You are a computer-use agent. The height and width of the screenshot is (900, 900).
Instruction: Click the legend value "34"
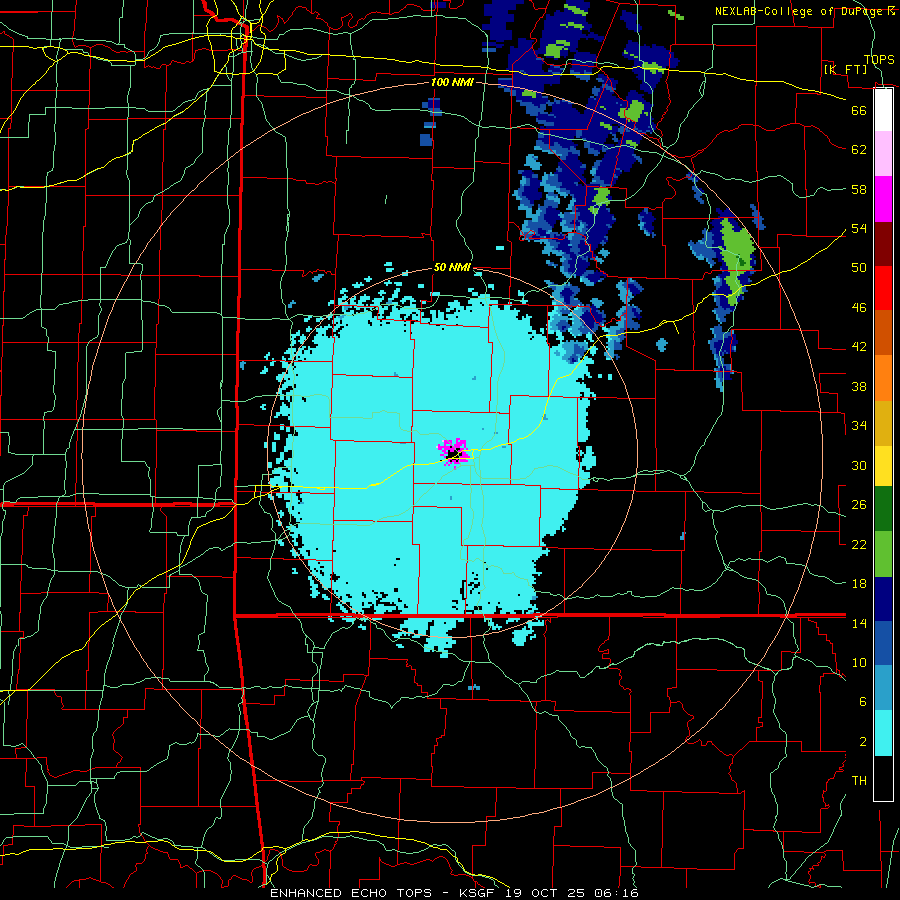859,426
